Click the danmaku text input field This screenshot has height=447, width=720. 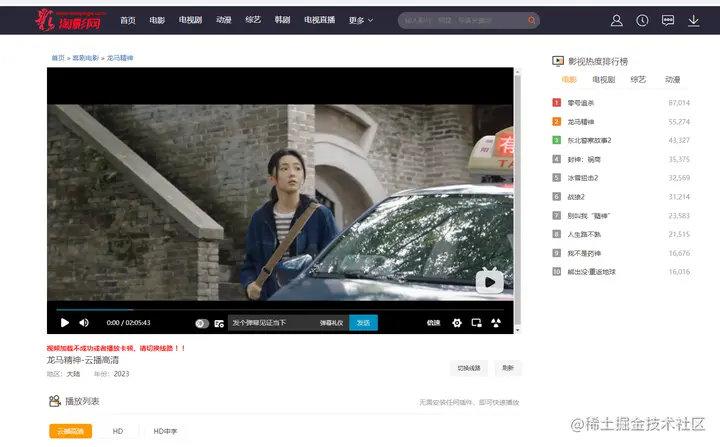pos(274,323)
